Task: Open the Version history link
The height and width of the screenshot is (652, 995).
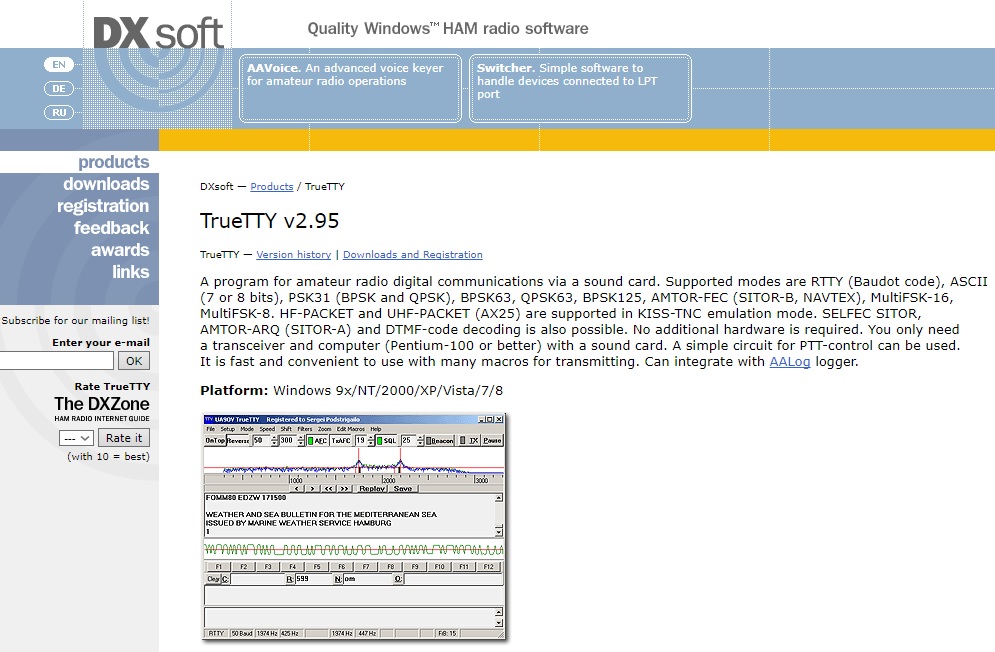Action: click(x=293, y=255)
